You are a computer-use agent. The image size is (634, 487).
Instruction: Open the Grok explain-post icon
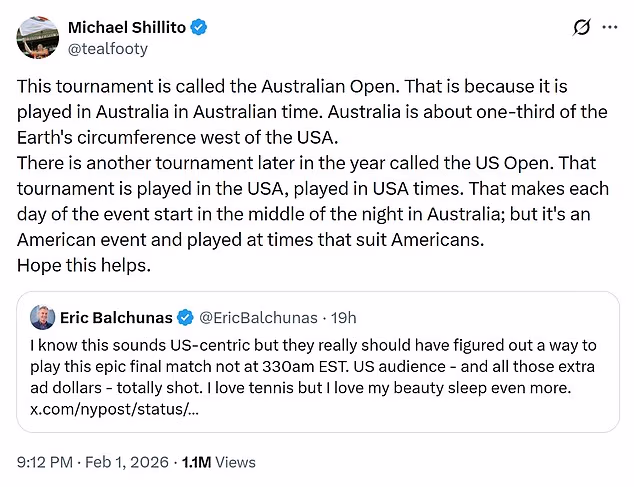[x=581, y=28]
